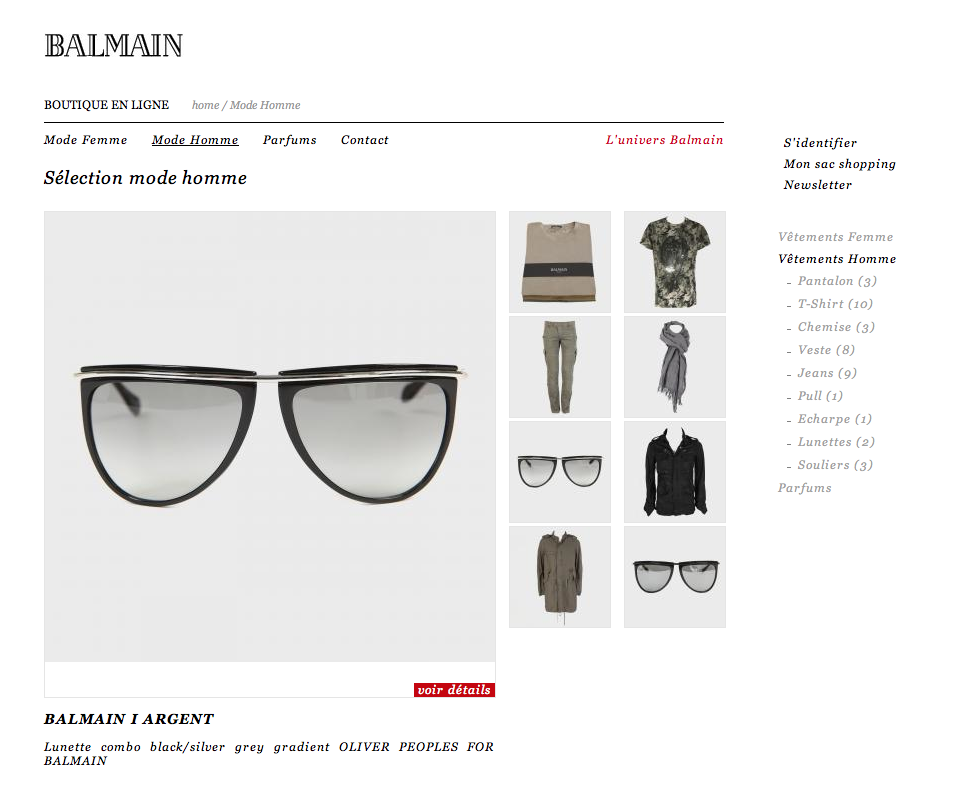Open the khaki parka coat thumbnail
Viewport: 964px width, 795px height.
pos(560,577)
